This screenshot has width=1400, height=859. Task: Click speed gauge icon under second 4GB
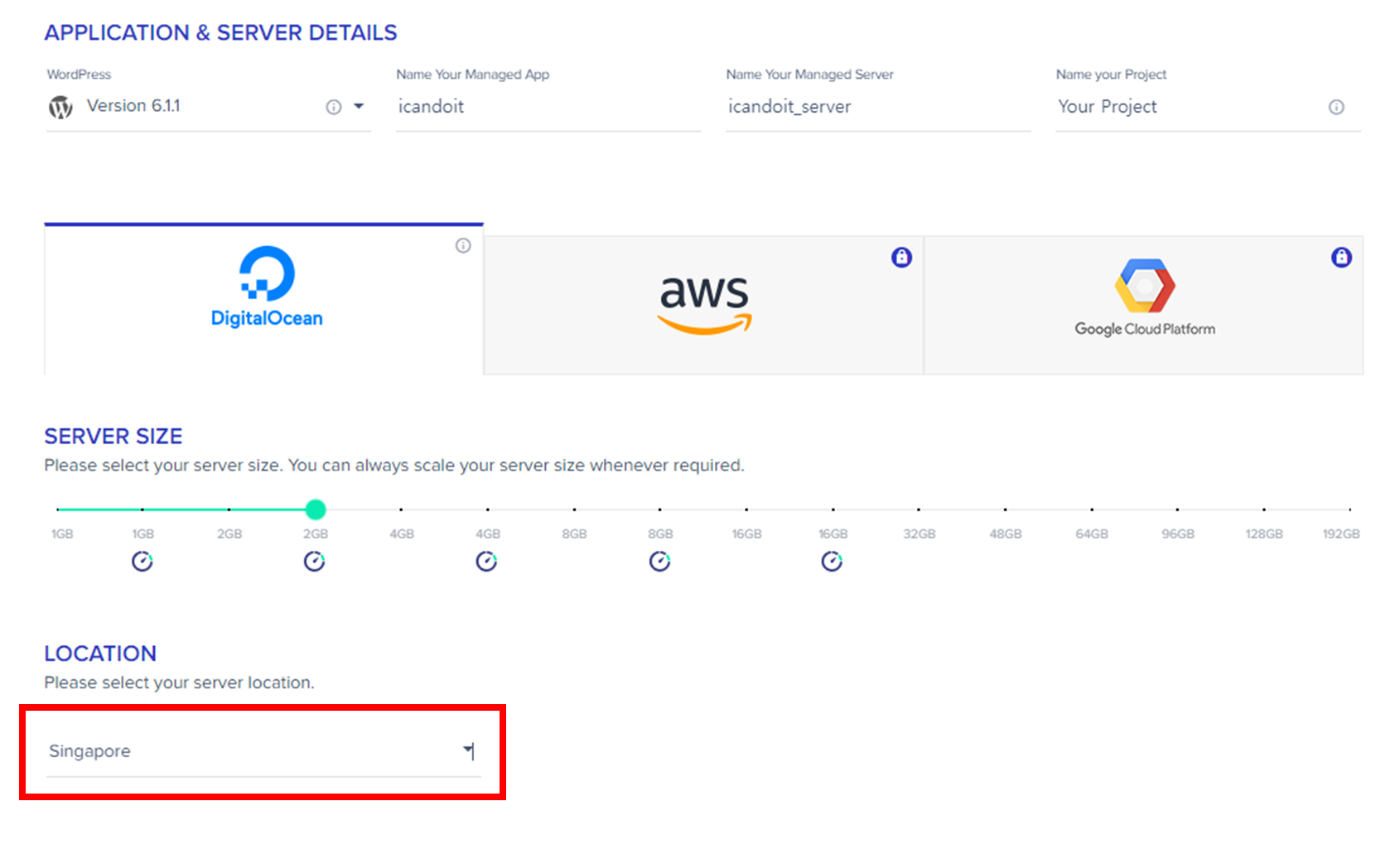(486, 562)
